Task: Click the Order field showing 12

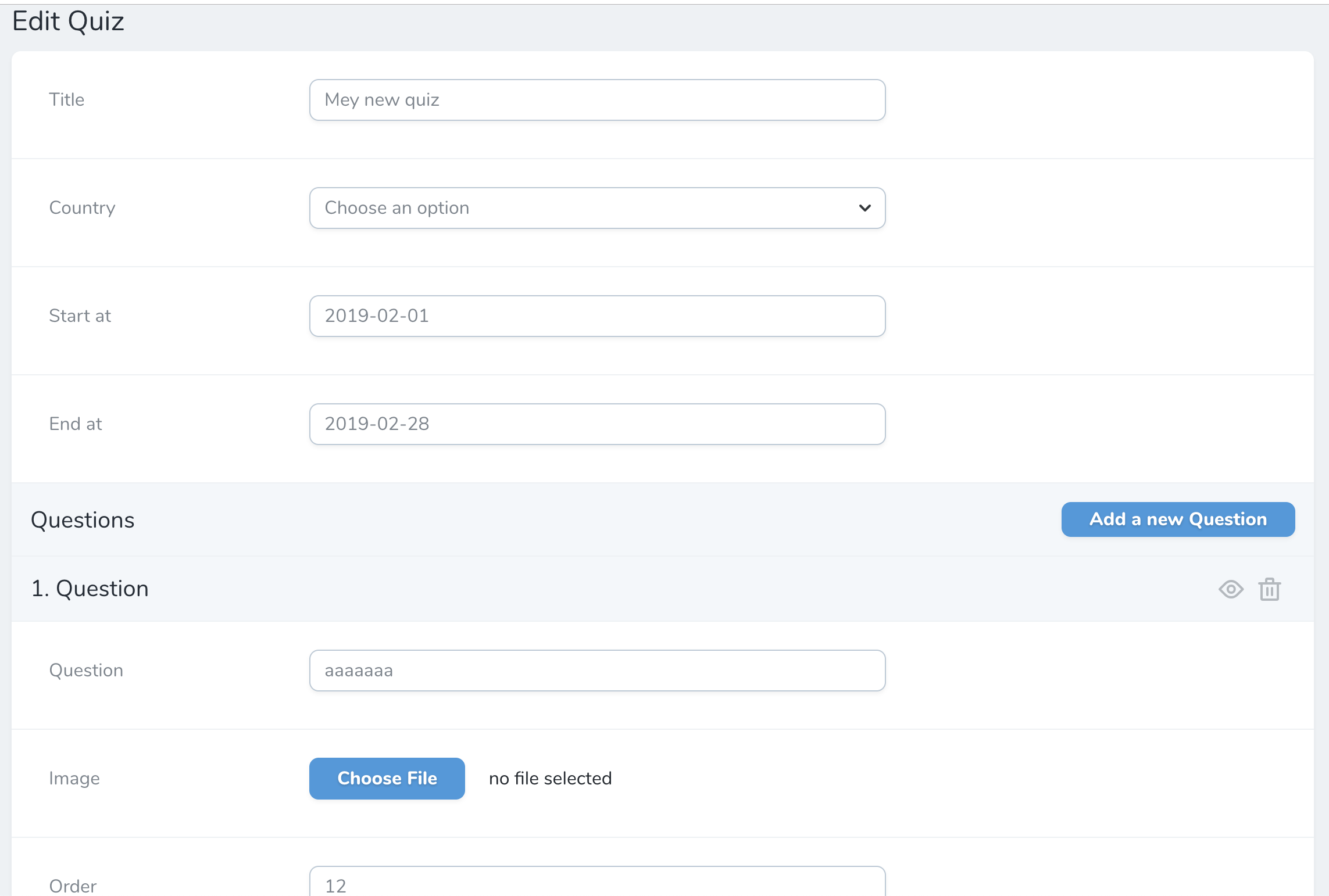Action: click(x=597, y=884)
